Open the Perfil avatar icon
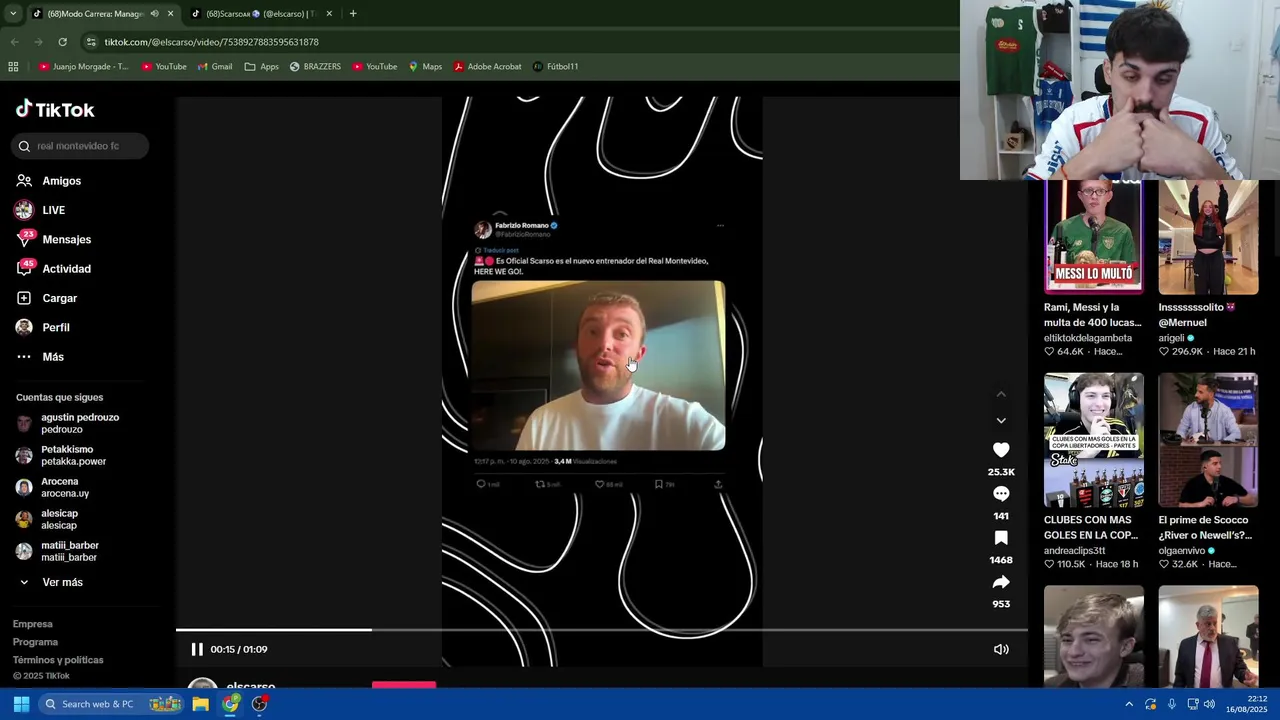The width and height of the screenshot is (1280, 720). (24, 327)
